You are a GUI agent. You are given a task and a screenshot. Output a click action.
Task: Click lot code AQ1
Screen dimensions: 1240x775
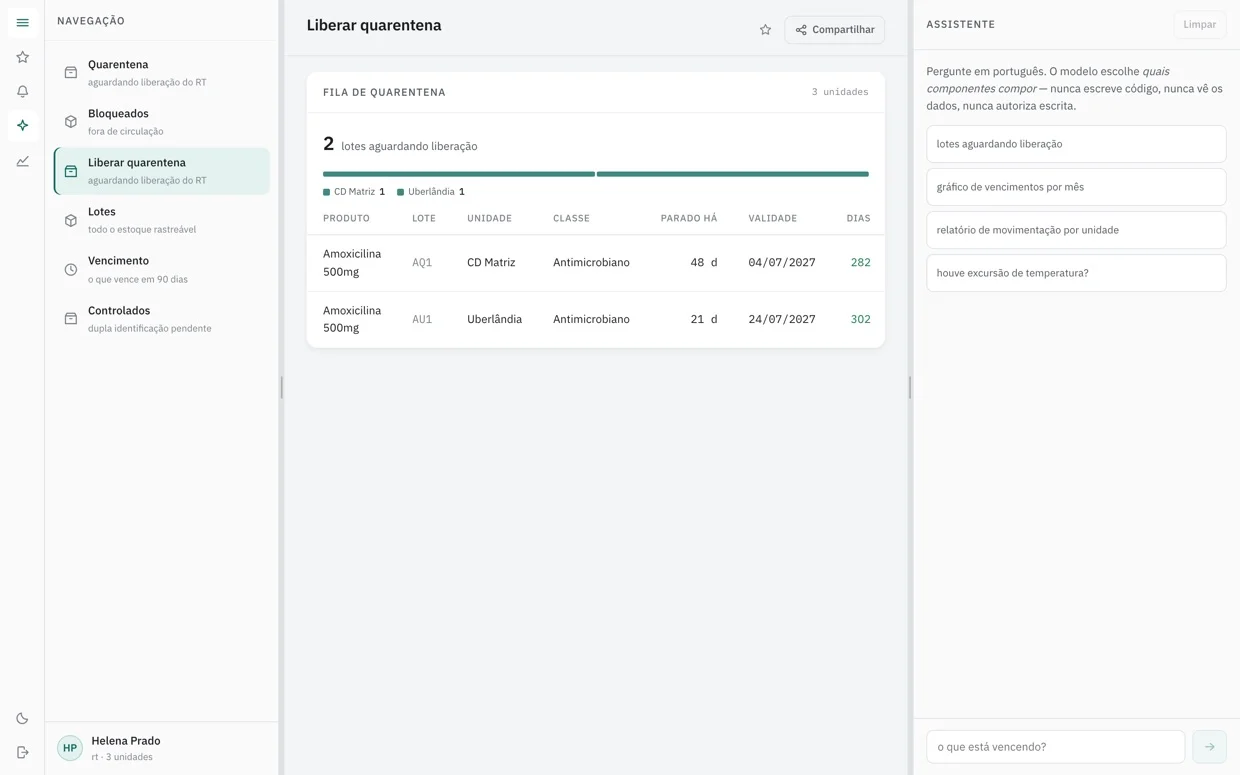click(422, 263)
